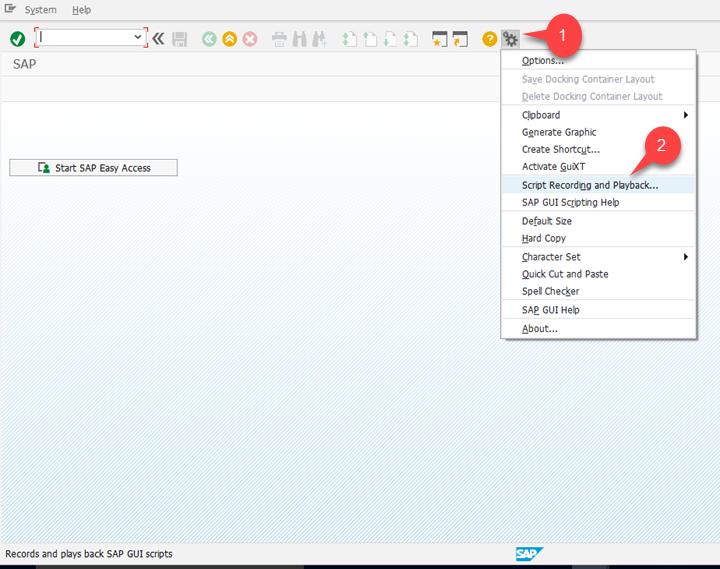Open SAP GUI Help menu entry

click(x=598, y=310)
